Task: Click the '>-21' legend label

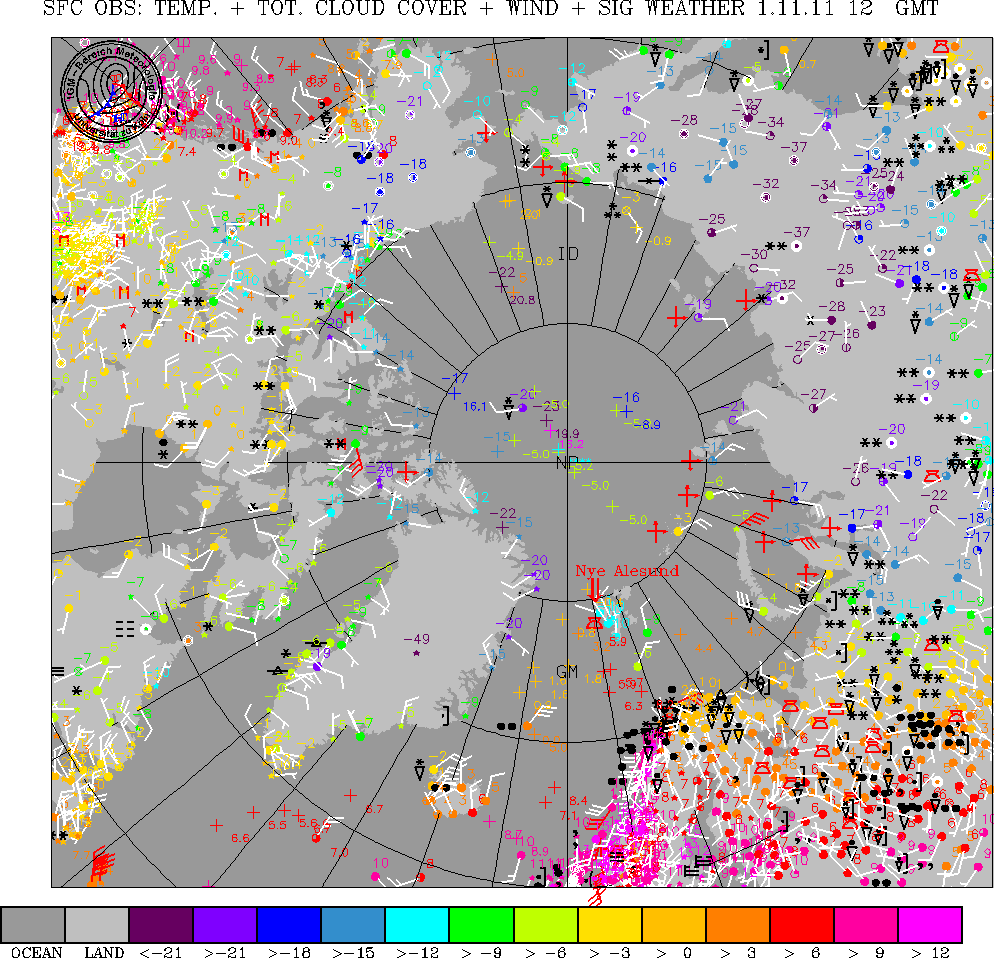Action: 226,952
